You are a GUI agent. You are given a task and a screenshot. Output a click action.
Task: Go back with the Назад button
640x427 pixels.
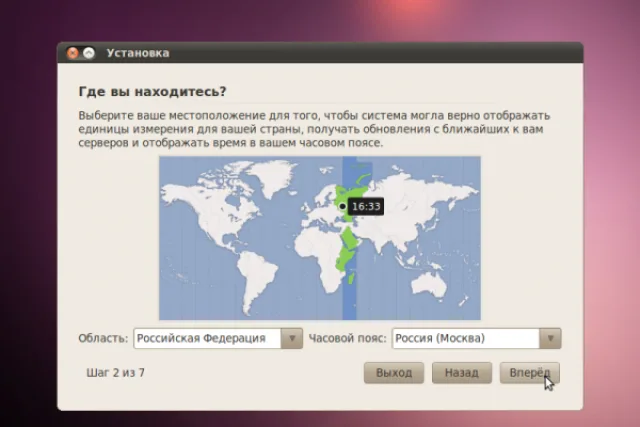click(x=462, y=373)
